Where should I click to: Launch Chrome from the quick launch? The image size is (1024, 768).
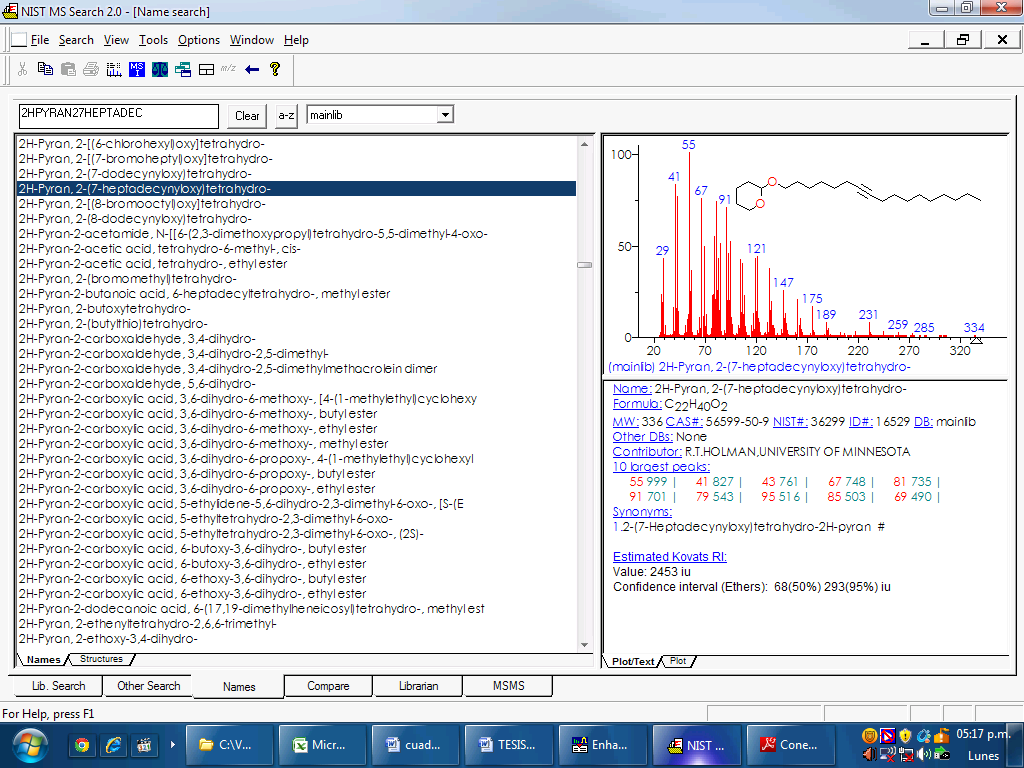click(x=82, y=744)
